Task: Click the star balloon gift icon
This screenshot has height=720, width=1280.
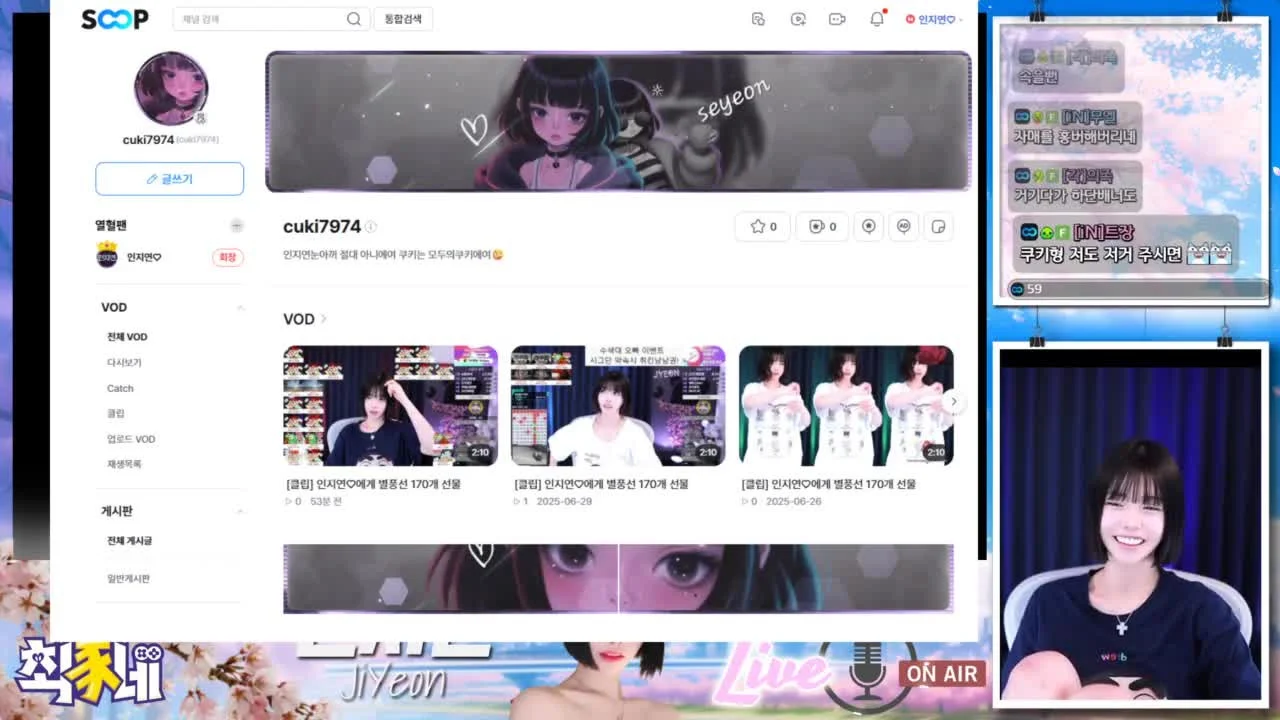Action: pos(868,226)
